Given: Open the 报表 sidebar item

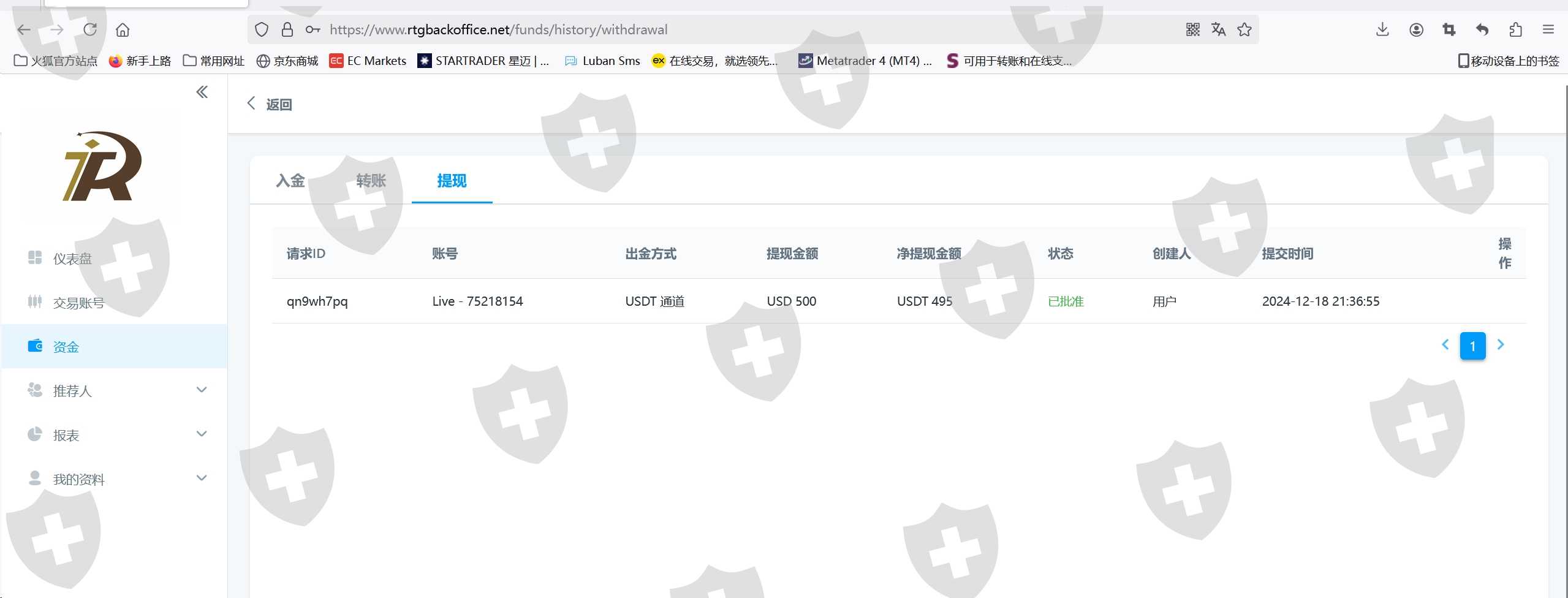Looking at the screenshot, I should (x=114, y=435).
